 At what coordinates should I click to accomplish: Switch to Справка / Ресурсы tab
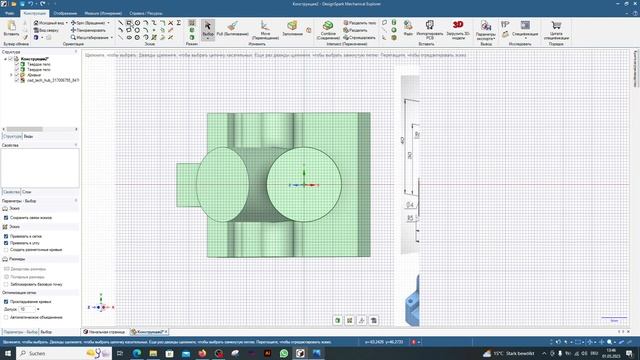point(145,13)
